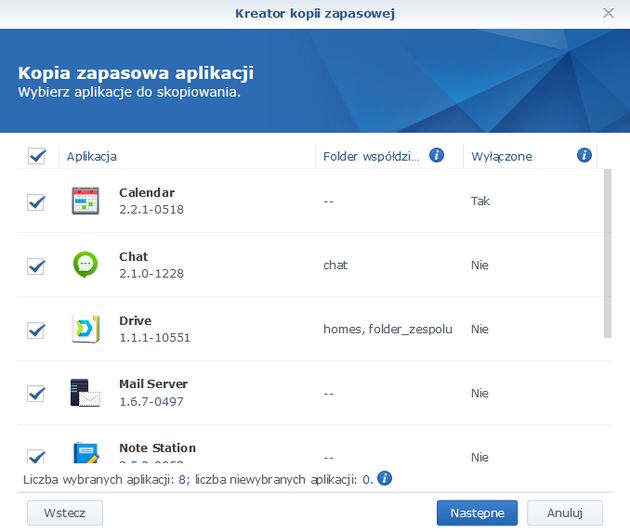Click the 'Nie' value in Note Station row
Screen dimensions: 630x532
(x=480, y=457)
